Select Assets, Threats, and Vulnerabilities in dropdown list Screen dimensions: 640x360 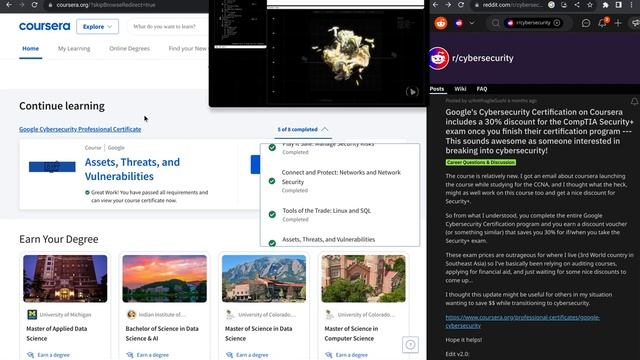coord(329,240)
